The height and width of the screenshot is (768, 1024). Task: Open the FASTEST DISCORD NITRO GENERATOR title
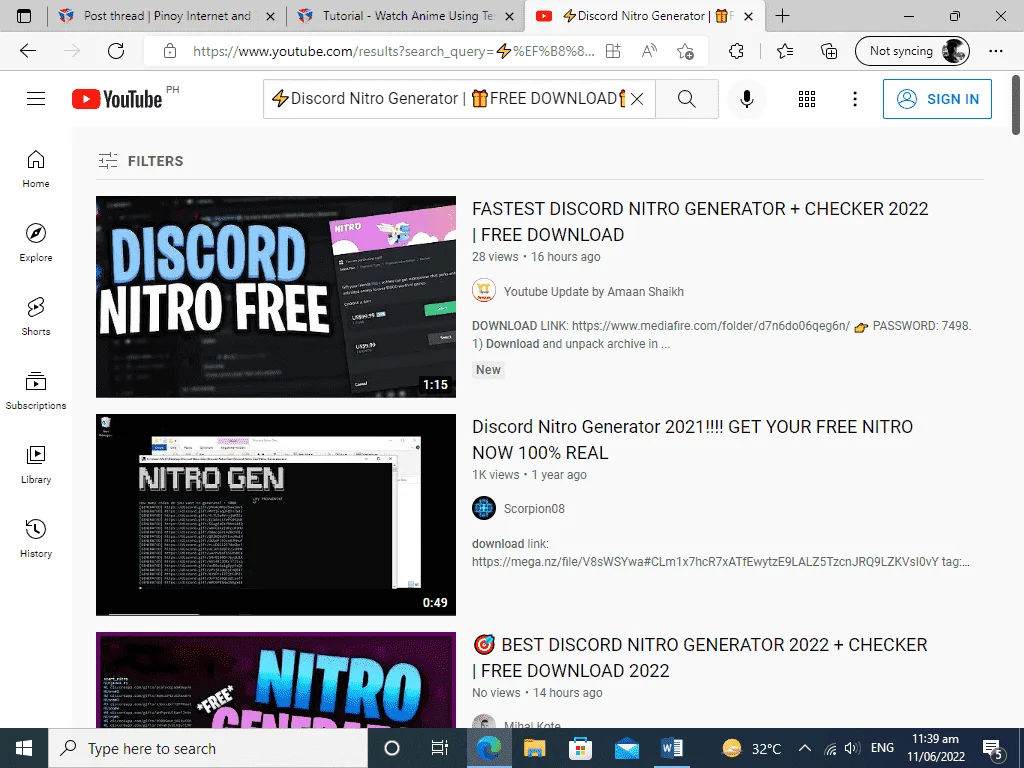pos(700,221)
